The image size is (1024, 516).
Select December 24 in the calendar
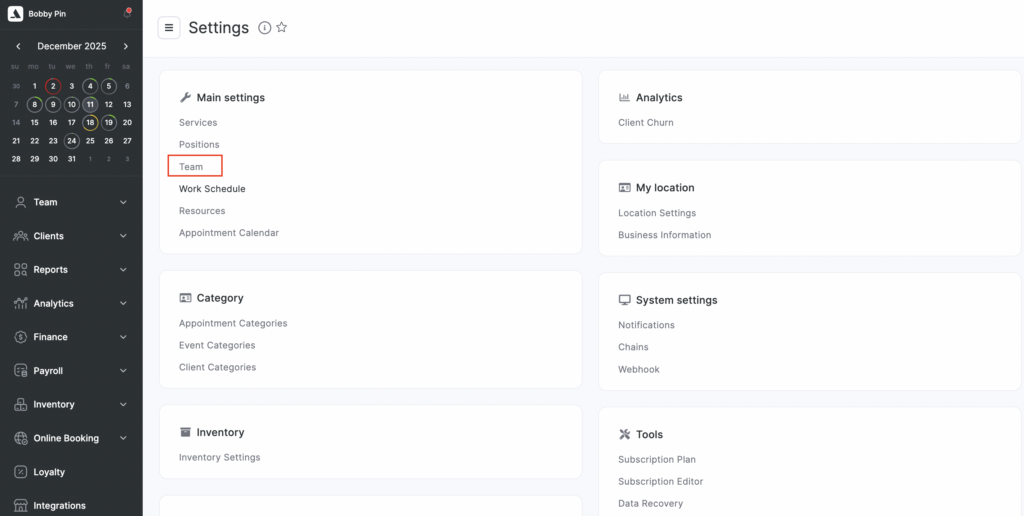(x=72, y=141)
